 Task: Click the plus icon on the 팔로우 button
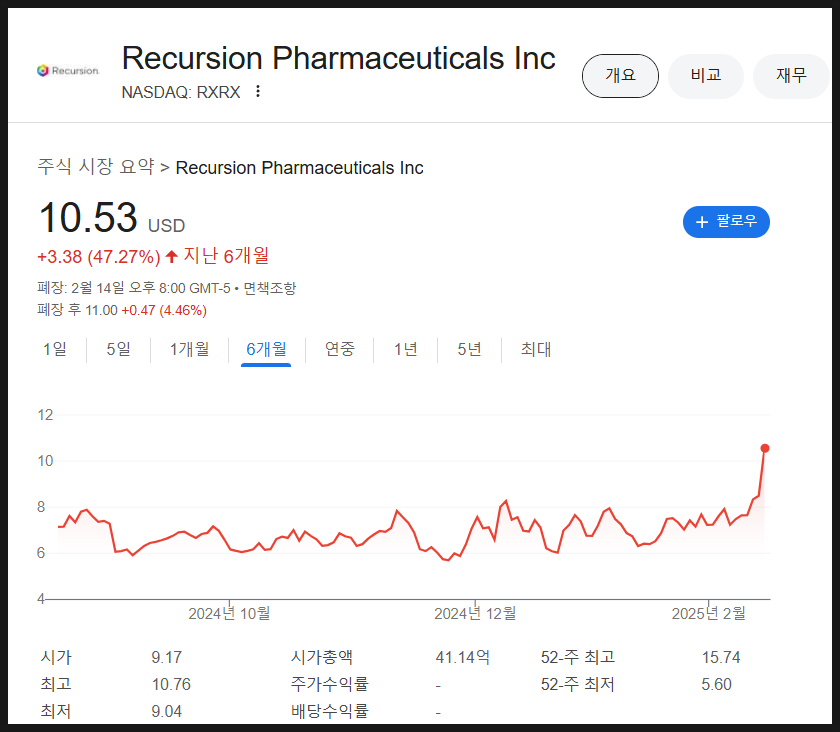pyautogui.click(x=701, y=222)
